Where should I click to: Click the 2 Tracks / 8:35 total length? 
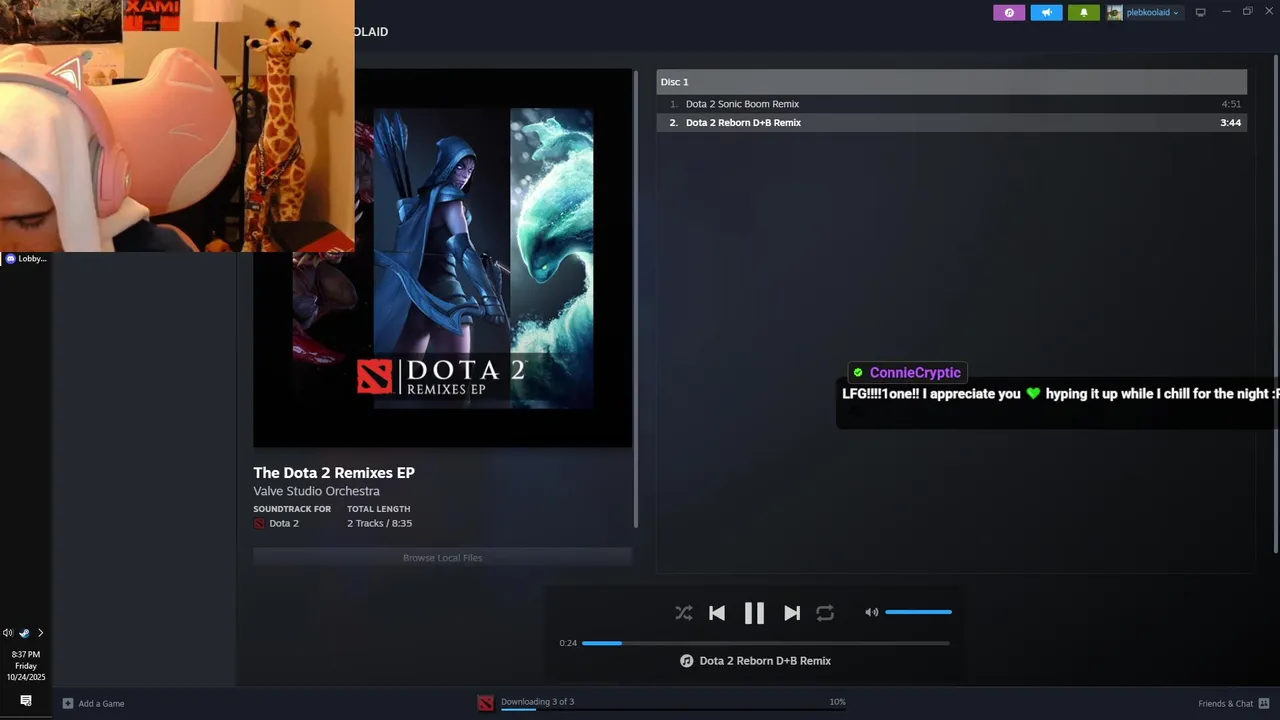[x=379, y=523]
